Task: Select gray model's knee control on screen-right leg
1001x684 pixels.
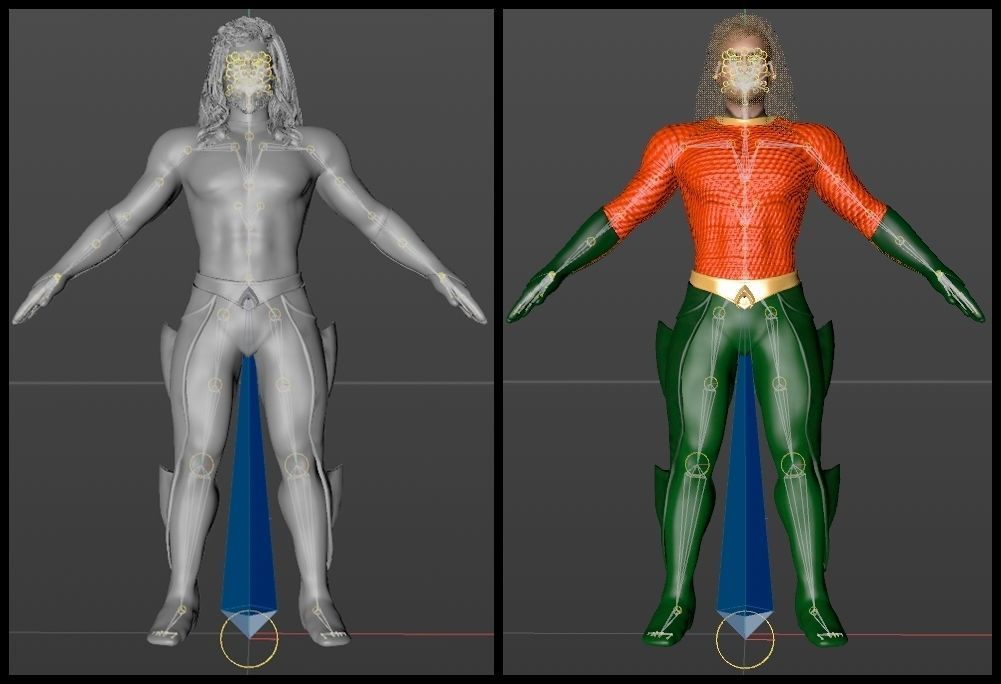Action: (297, 466)
